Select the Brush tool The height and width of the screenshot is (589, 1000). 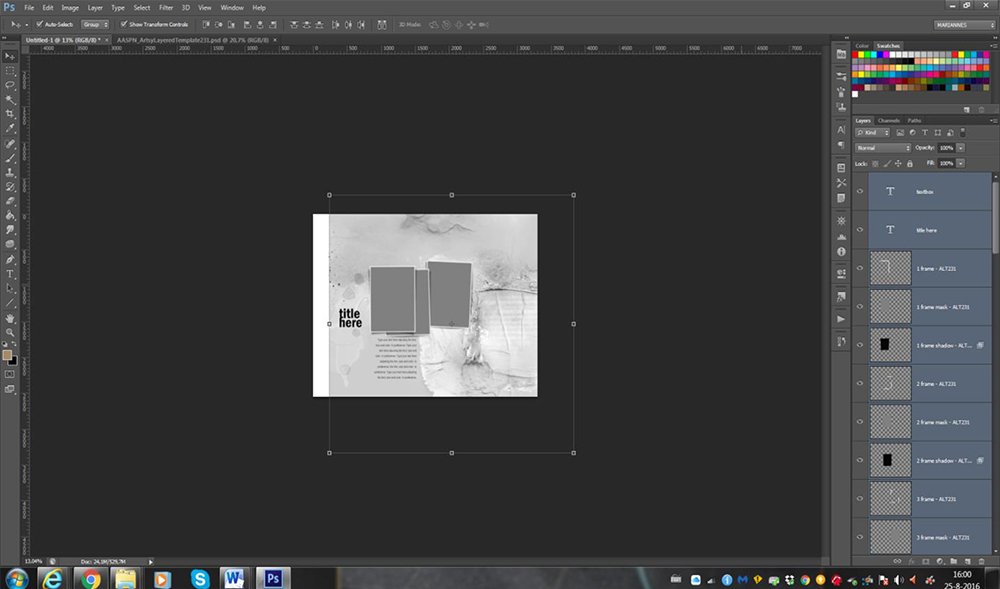click(x=10, y=158)
